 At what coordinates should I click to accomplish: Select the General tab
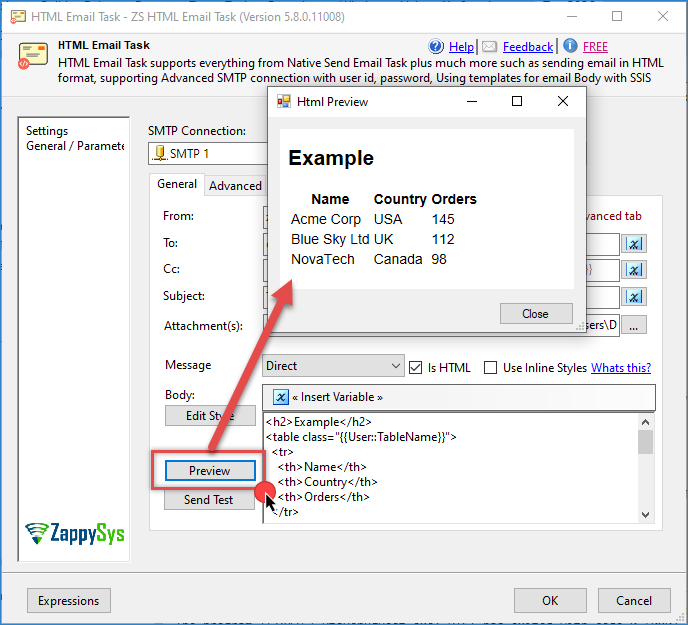[x=177, y=184]
